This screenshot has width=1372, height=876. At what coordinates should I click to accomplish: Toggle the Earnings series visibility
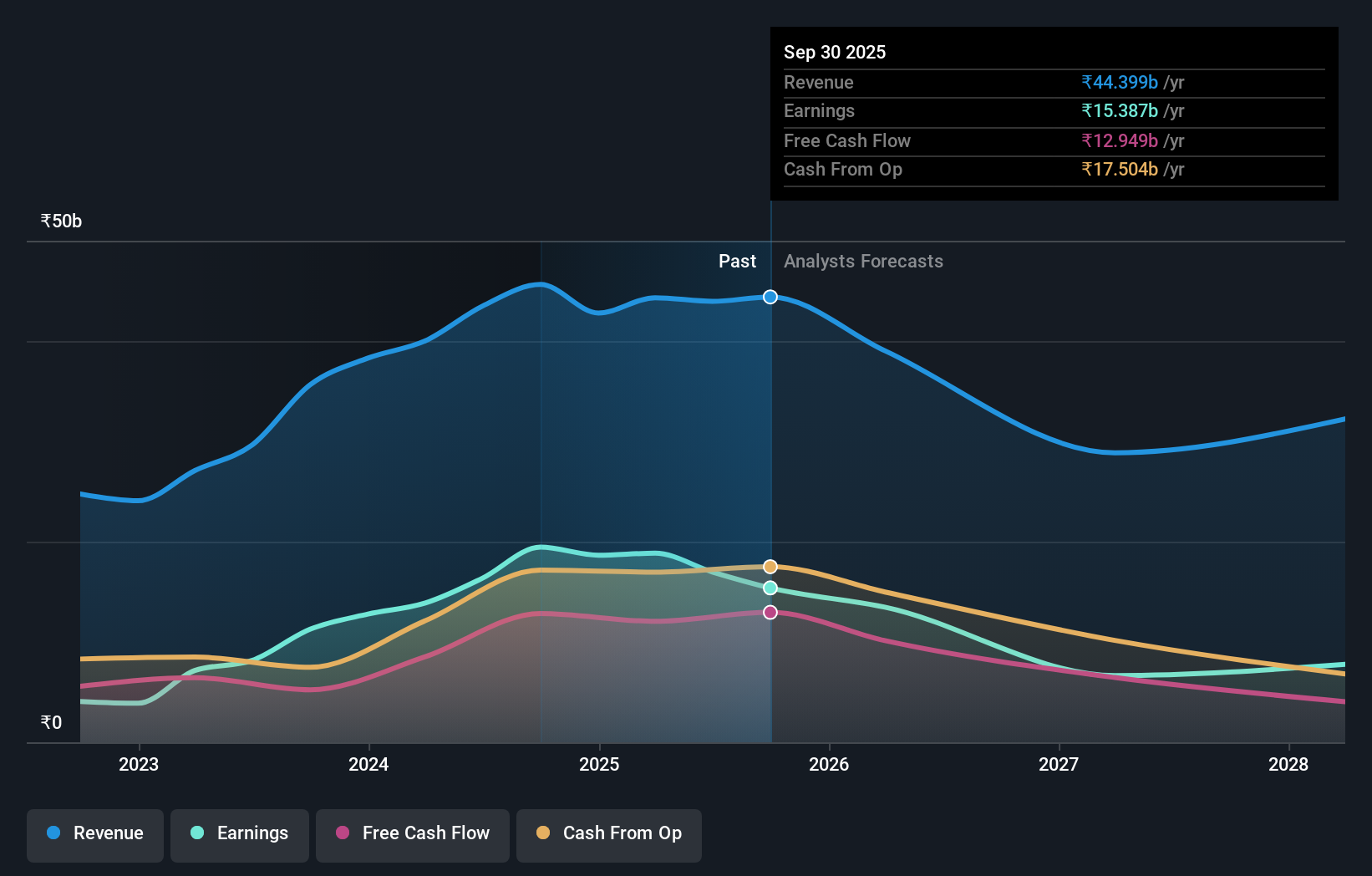pyautogui.click(x=240, y=833)
